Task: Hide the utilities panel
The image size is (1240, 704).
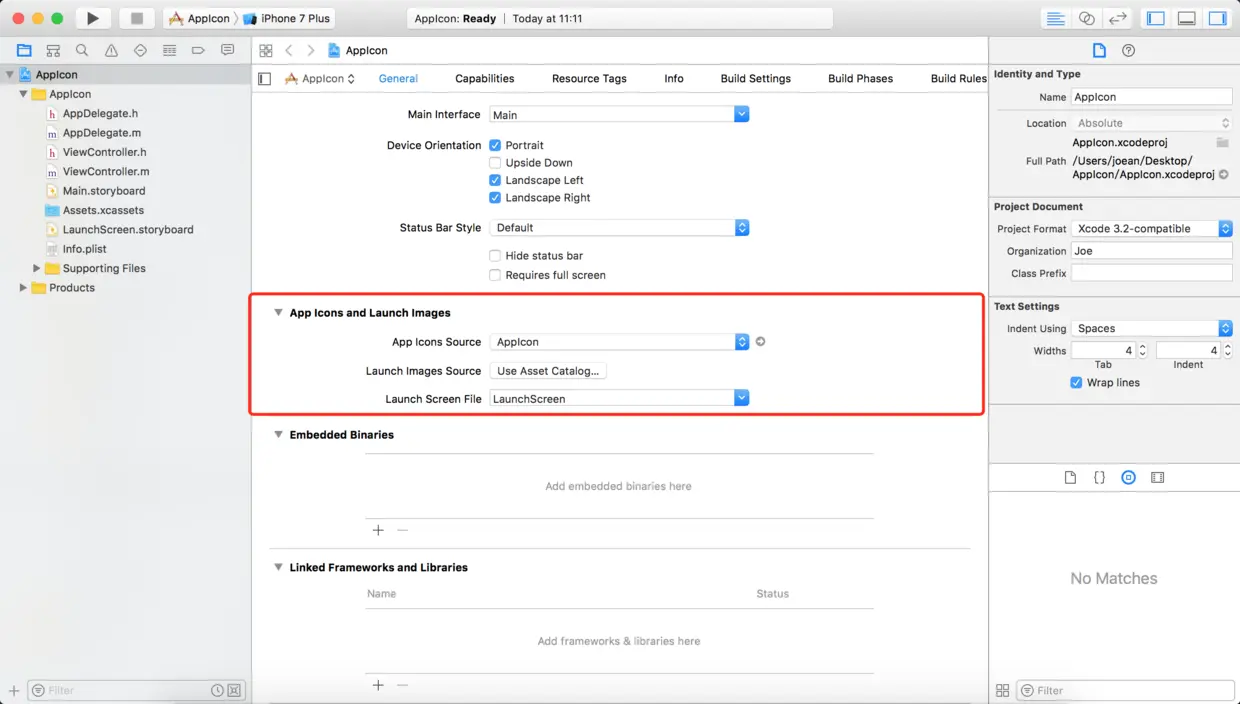Action: coord(1217,18)
